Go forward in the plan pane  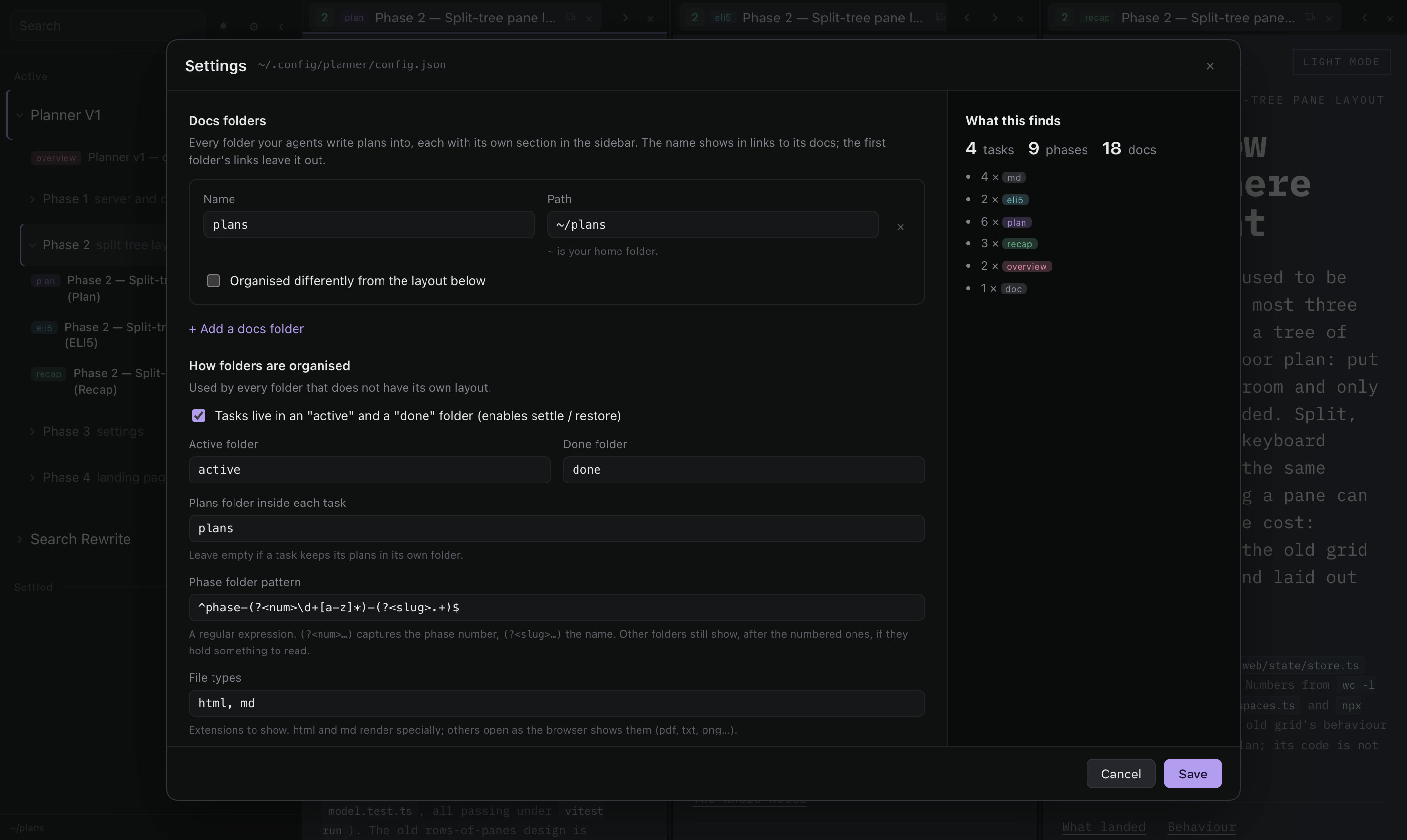[625, 18]
